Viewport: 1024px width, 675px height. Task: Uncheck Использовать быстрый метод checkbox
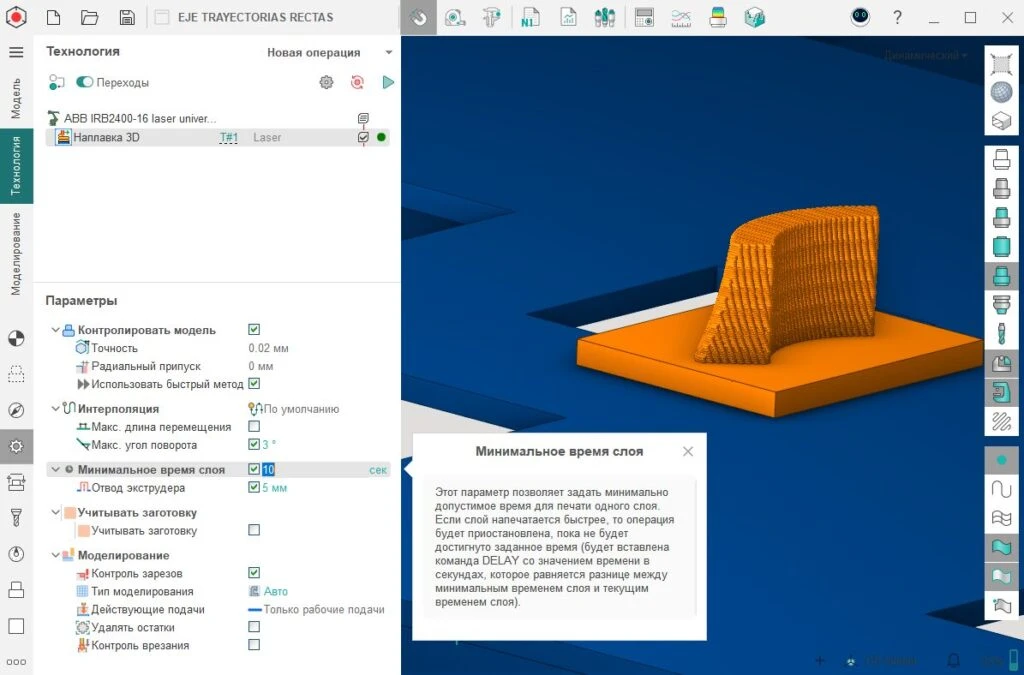pos(254,383)
